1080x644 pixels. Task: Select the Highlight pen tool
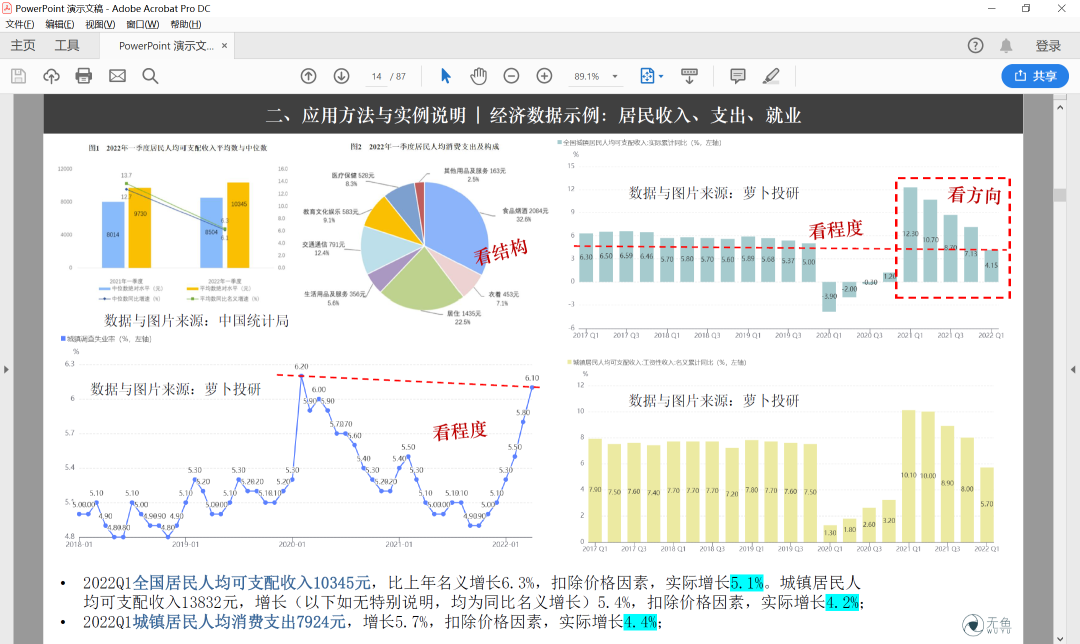click(771, 76)
